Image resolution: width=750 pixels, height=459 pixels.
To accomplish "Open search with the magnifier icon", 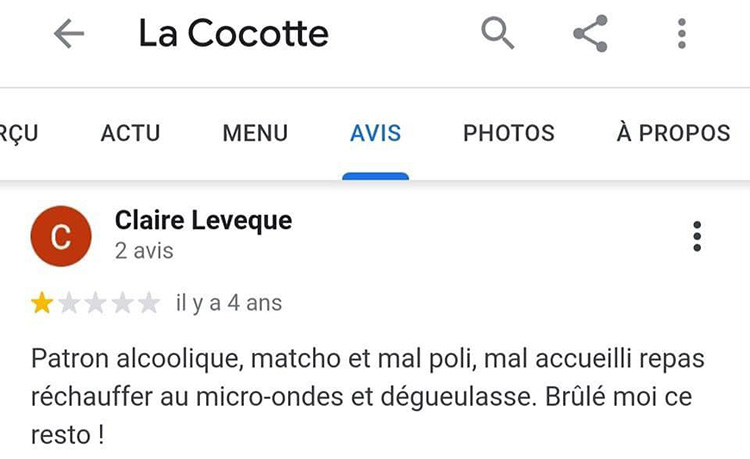I will 497,34.
